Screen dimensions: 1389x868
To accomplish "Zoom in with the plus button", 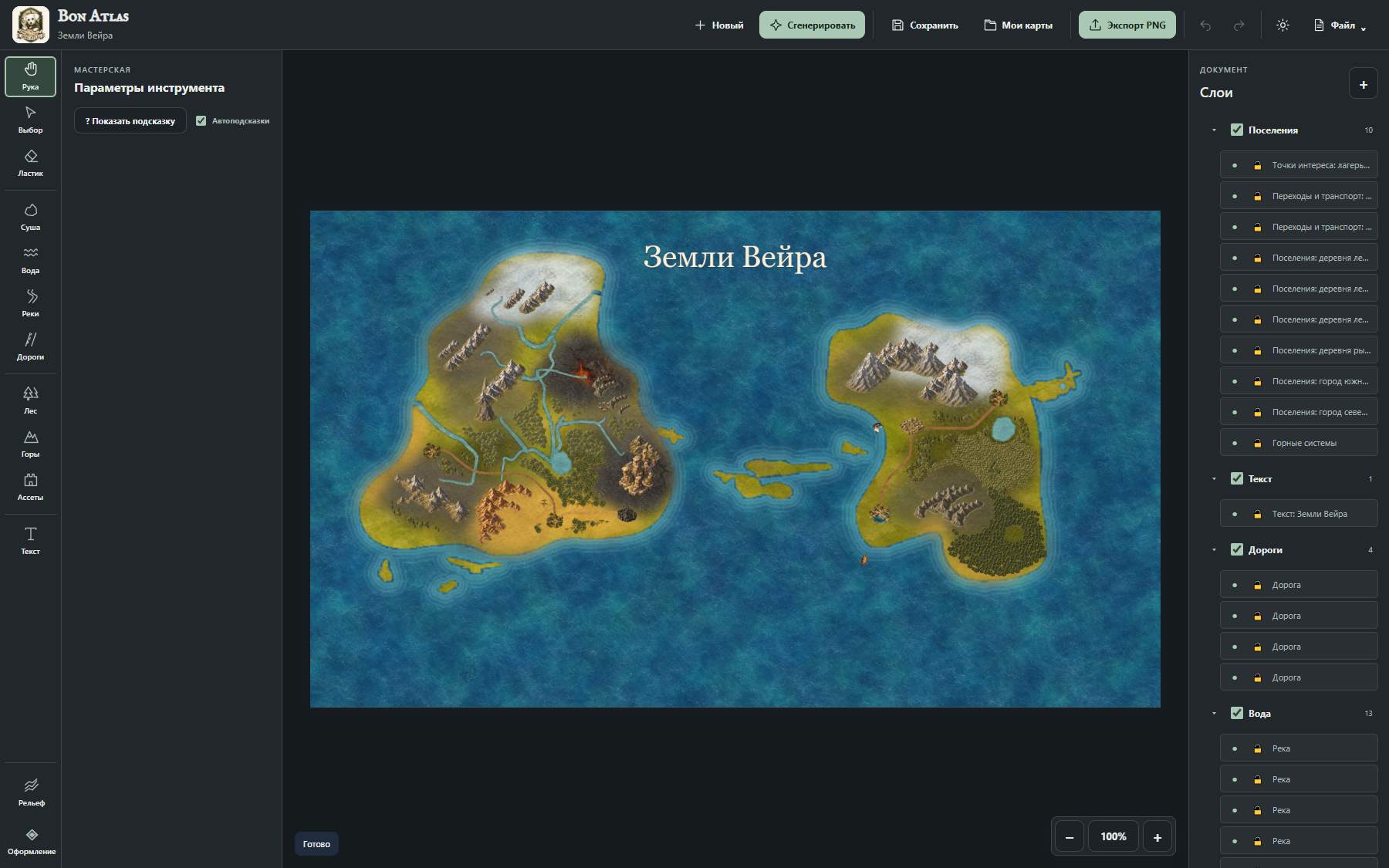I will click(x=1157, y=836).
